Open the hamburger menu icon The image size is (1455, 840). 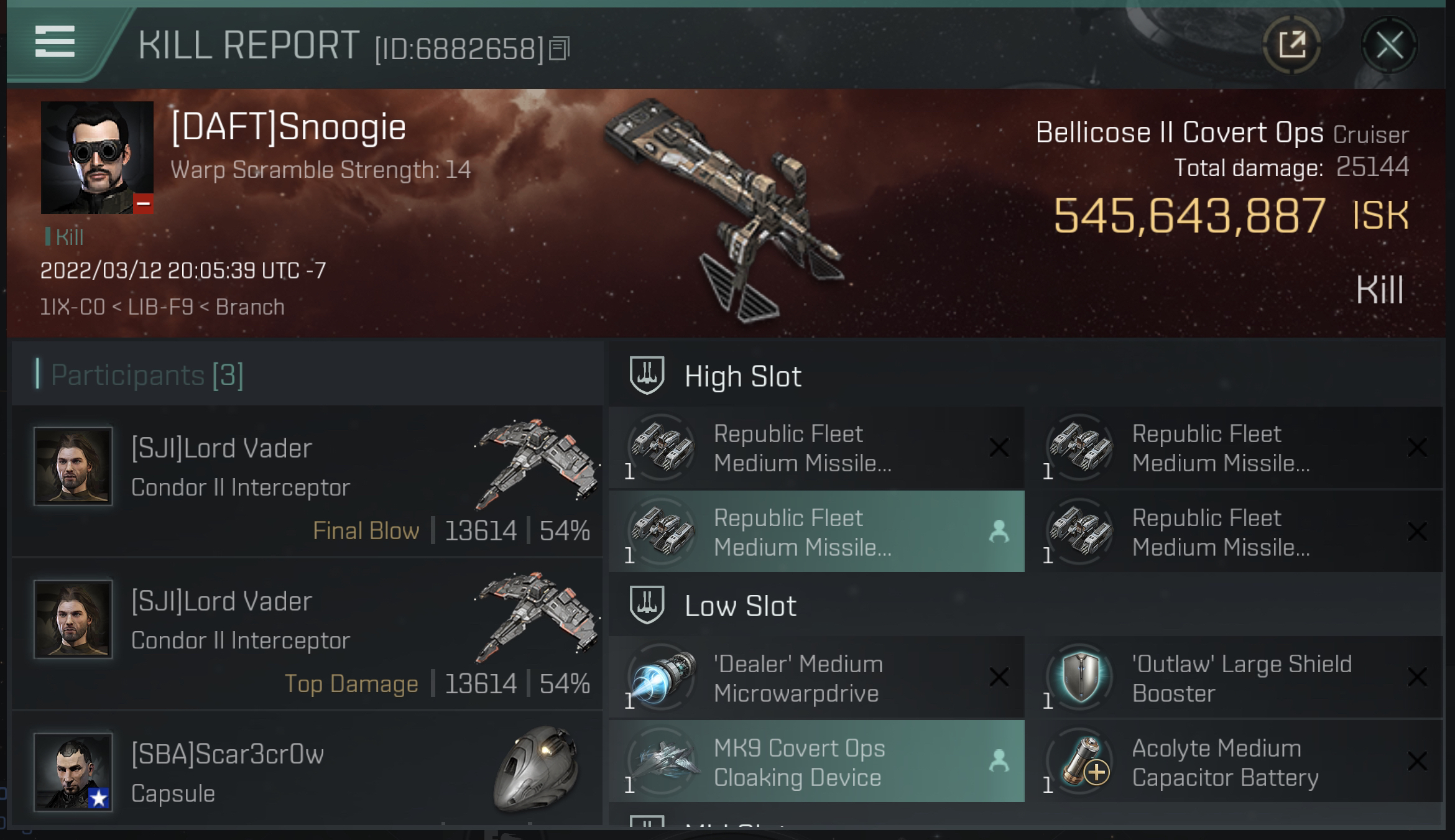tap(55, 42)
